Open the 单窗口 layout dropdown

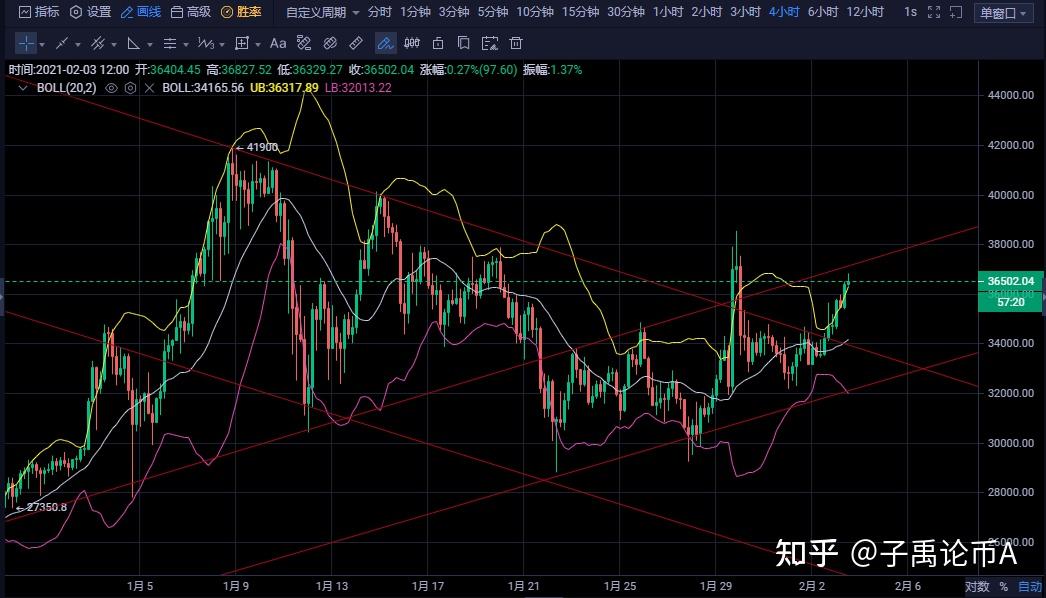pos(1003,13)
